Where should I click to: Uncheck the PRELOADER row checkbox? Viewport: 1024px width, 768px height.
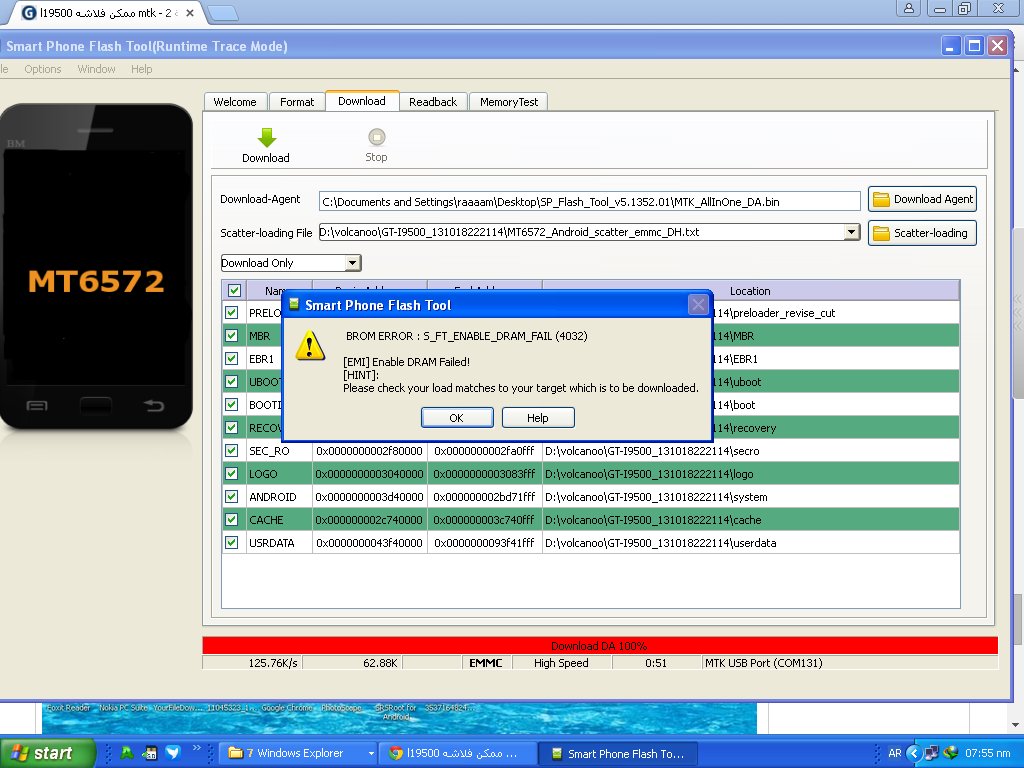232,312
